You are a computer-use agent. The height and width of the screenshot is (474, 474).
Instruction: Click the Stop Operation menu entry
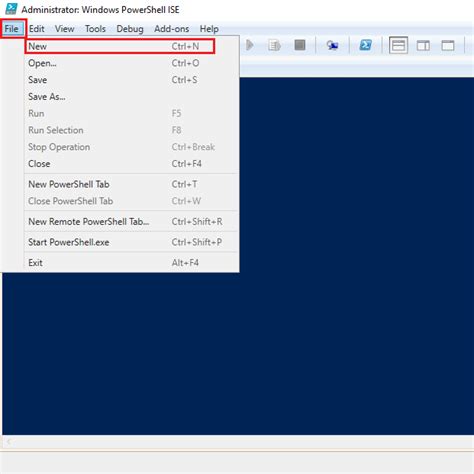pos(132,147)
